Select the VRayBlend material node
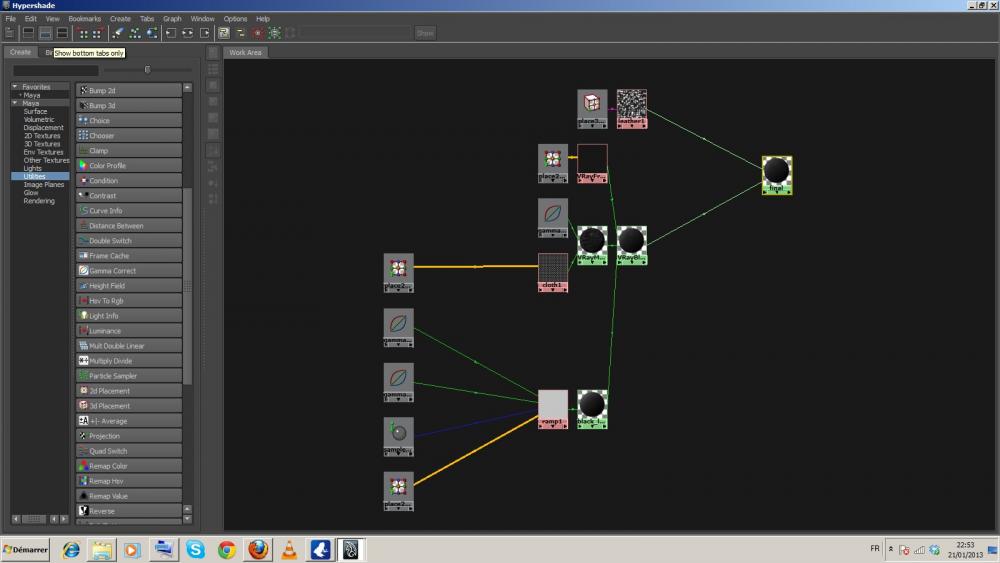This screenshot has height=563, width=1000. pyautogui.click(x=632, y=245)
